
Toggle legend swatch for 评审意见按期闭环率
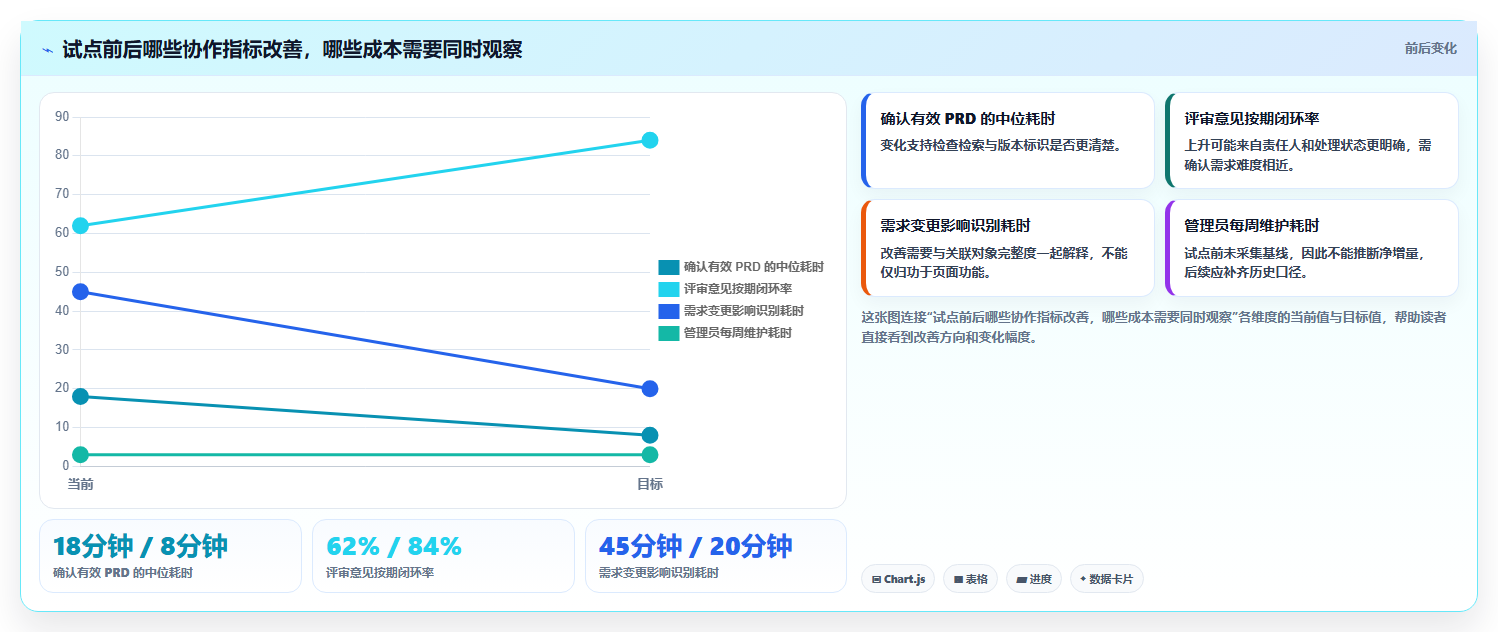pos(668,289)
